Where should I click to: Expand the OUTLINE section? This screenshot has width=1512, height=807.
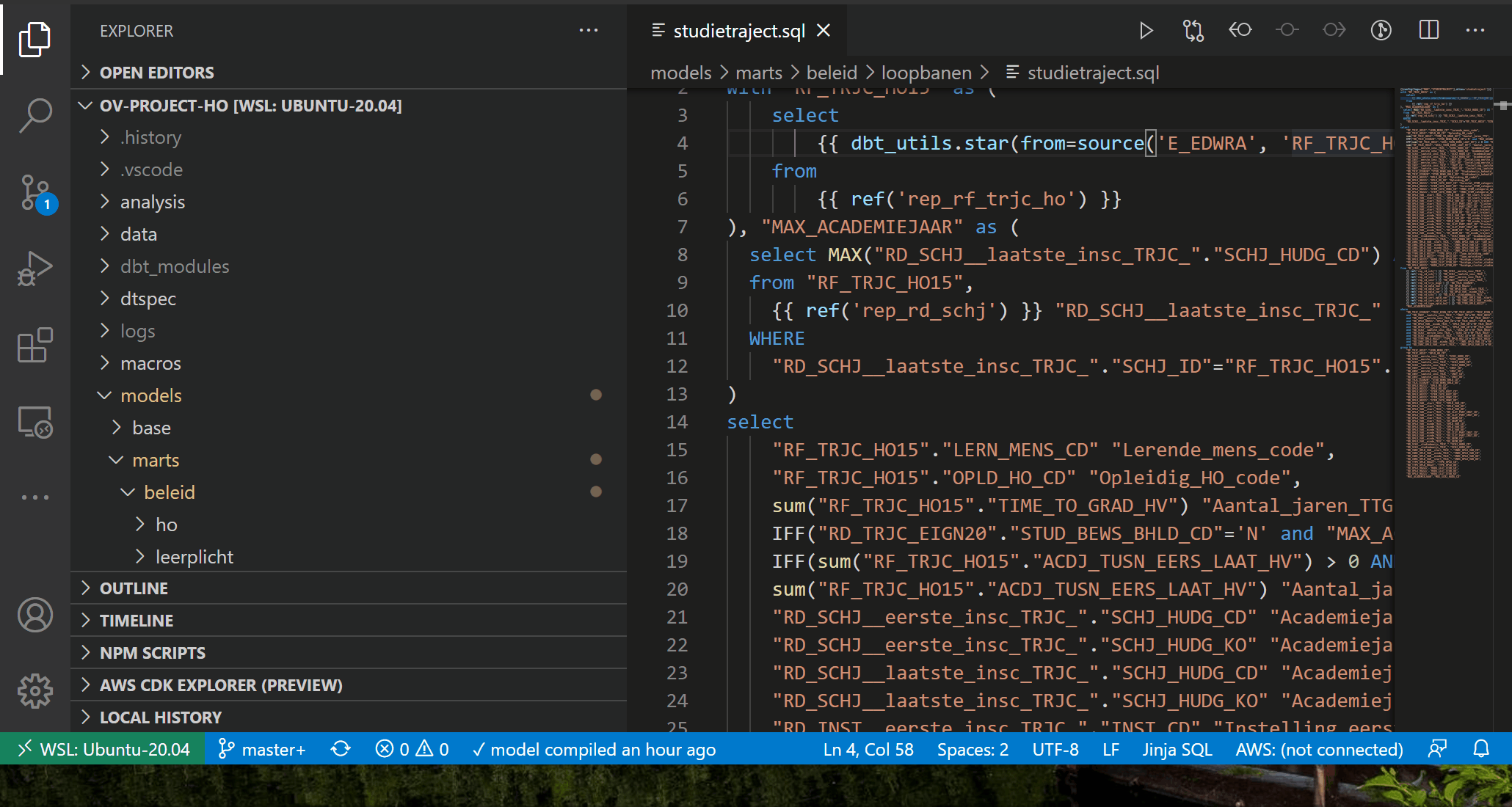(134, 588)
